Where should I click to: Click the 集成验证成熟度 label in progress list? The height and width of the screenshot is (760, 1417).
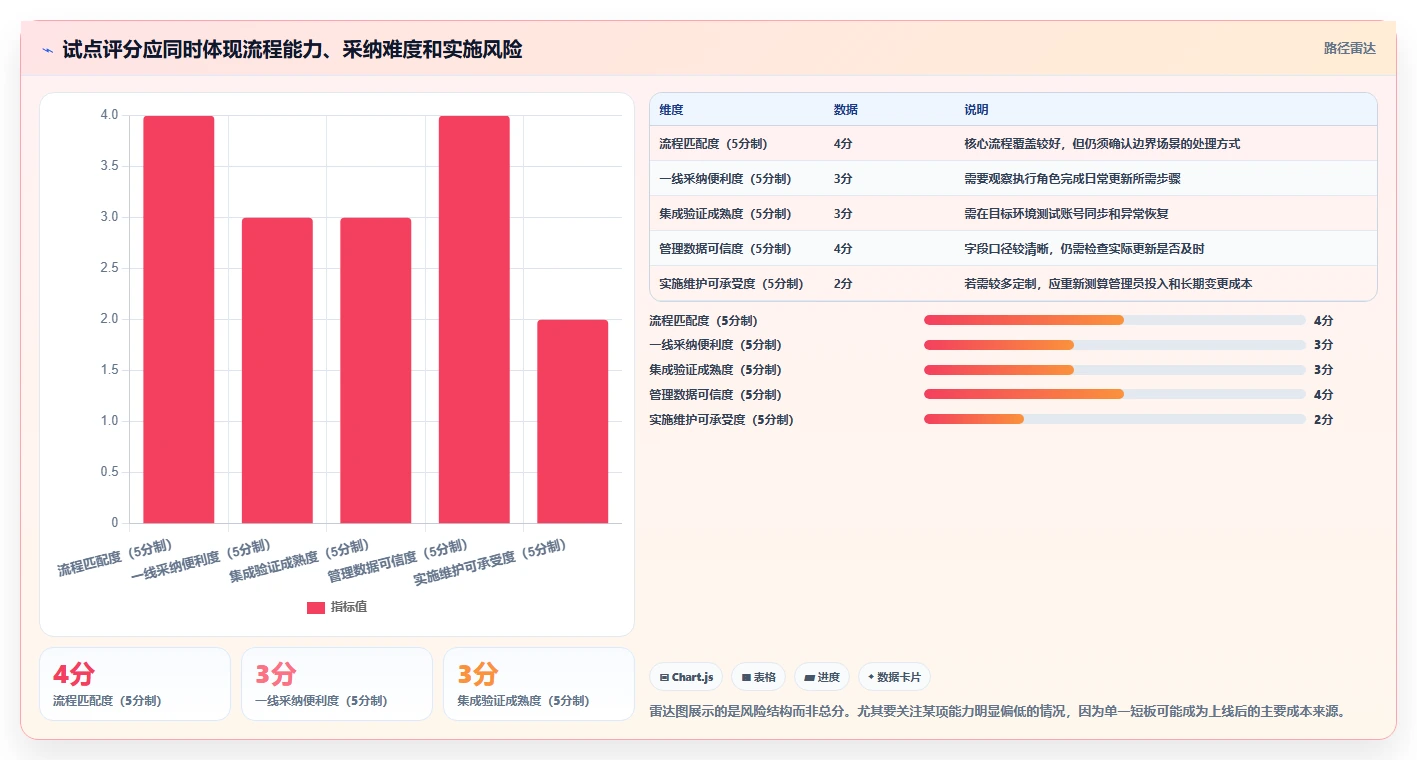coord(715,370)
